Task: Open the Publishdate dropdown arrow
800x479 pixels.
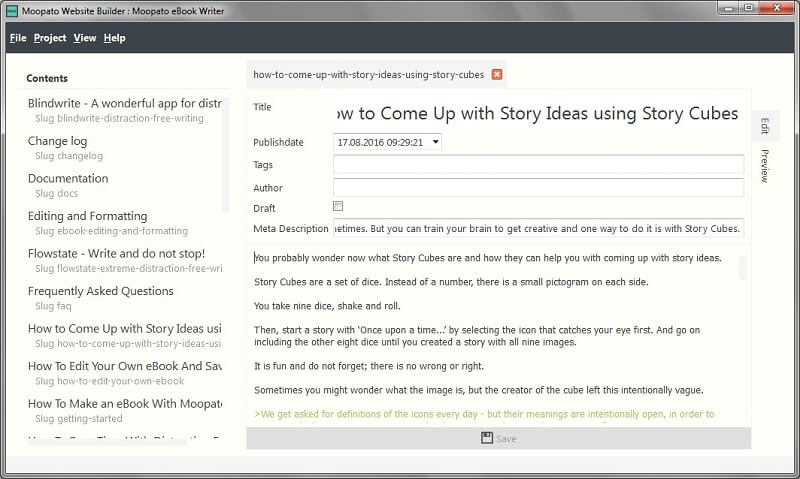Action: click(436, 142)
